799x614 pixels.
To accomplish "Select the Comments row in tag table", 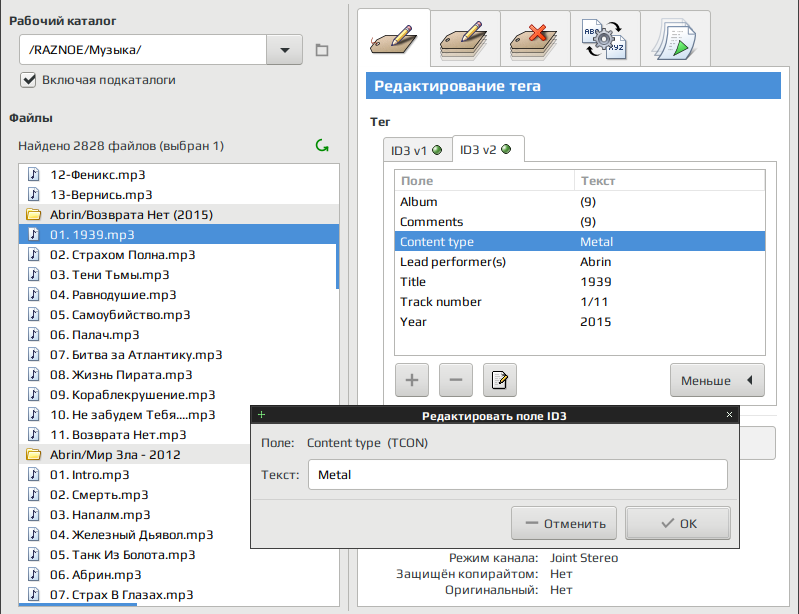I will point(580,222).
